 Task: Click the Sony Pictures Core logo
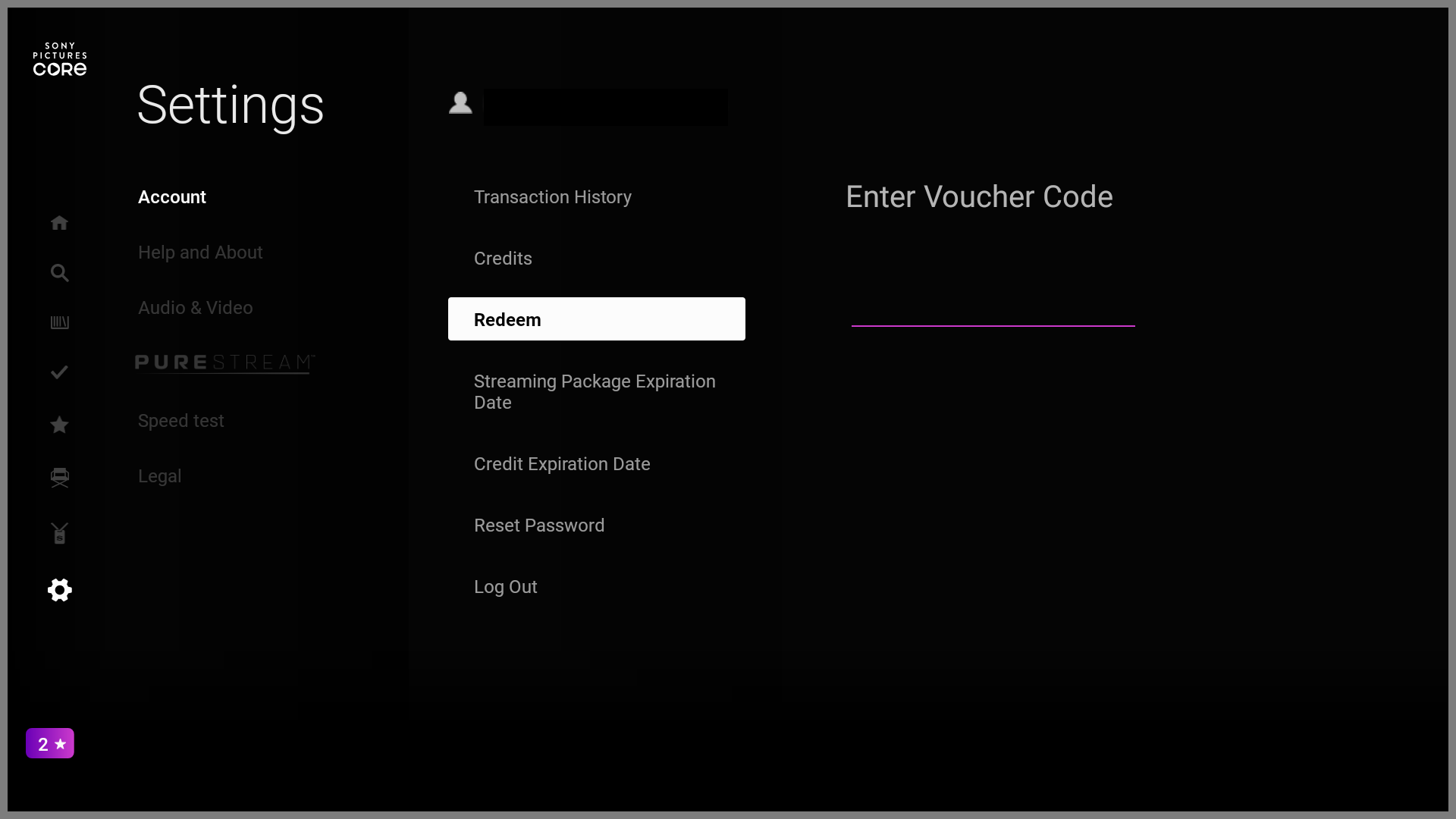(60, 59)
